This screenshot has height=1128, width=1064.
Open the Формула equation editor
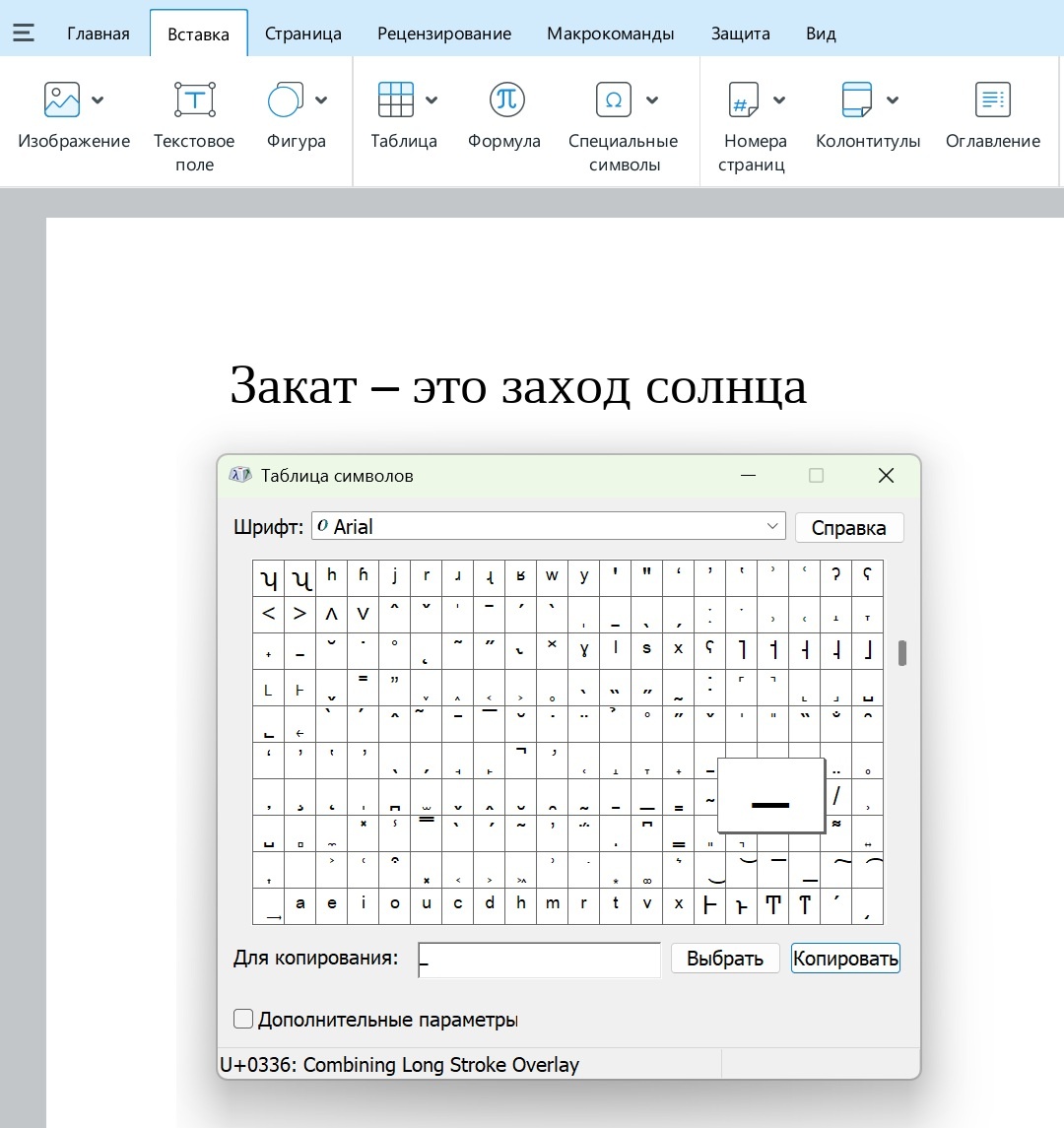click(505, 99)
